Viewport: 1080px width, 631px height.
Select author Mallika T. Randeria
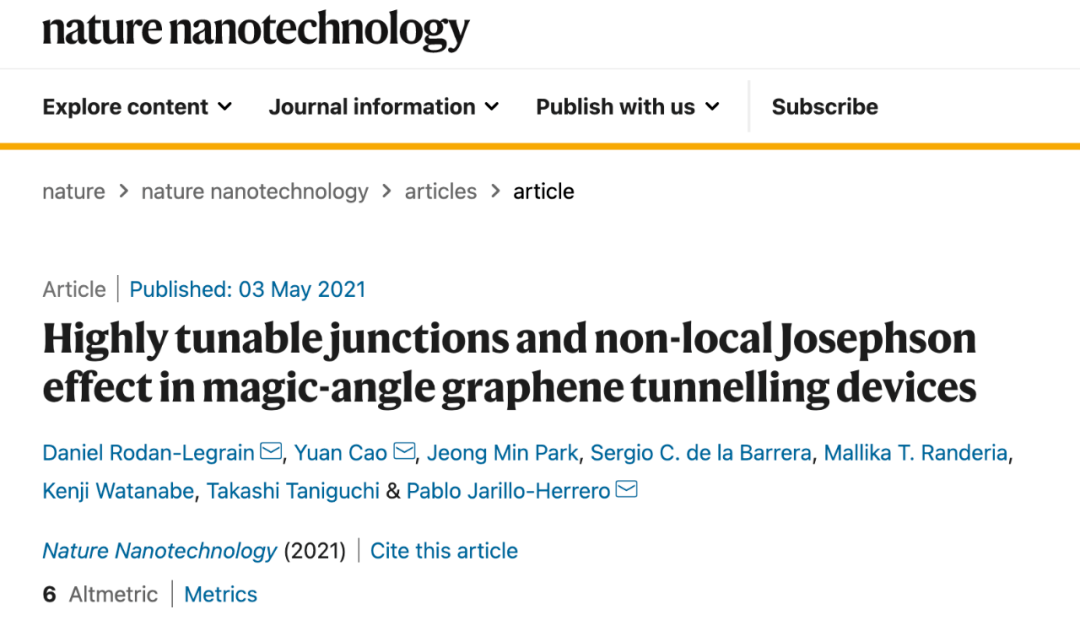click(915, 453)
